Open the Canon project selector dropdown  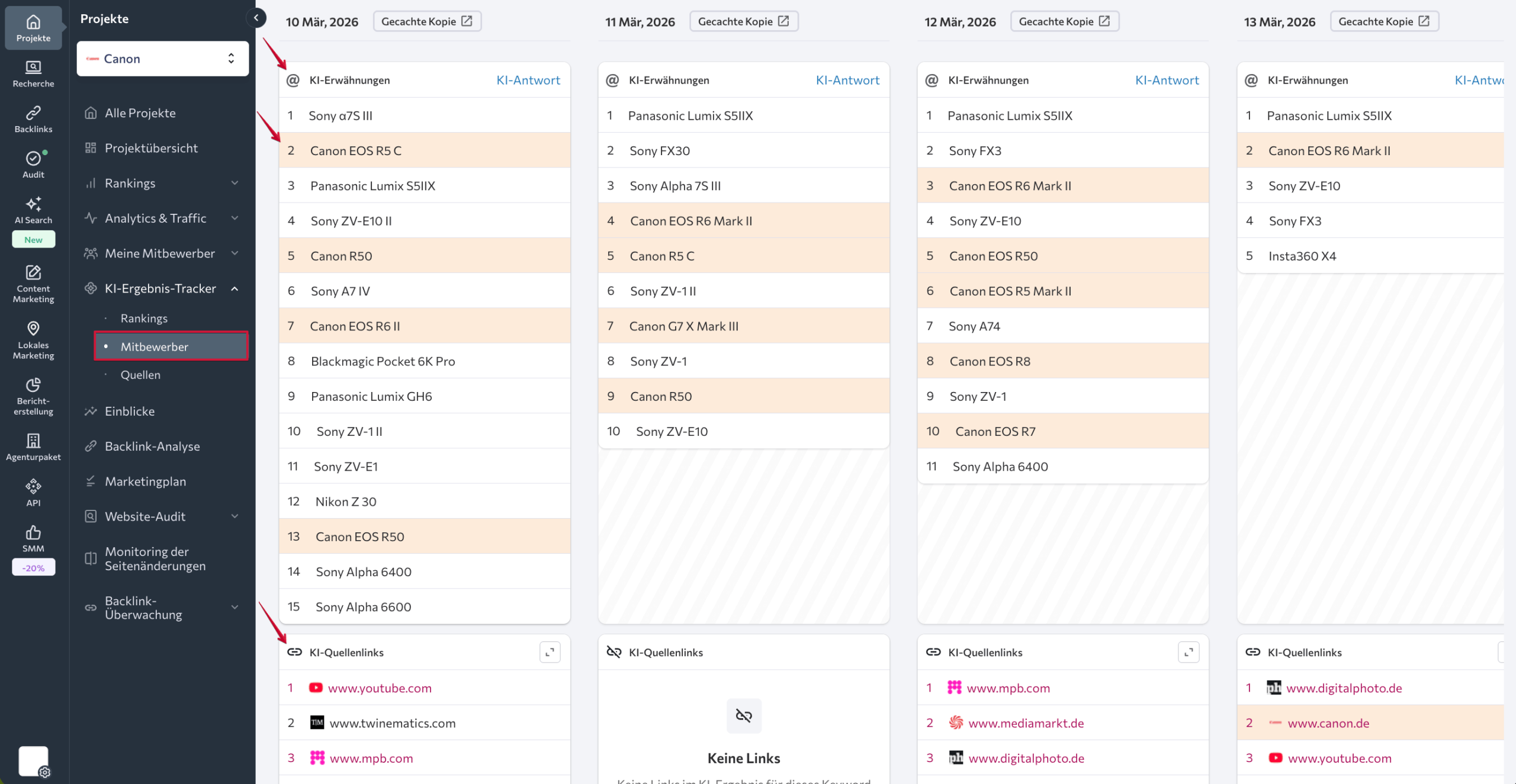click(x=163, y=59)
